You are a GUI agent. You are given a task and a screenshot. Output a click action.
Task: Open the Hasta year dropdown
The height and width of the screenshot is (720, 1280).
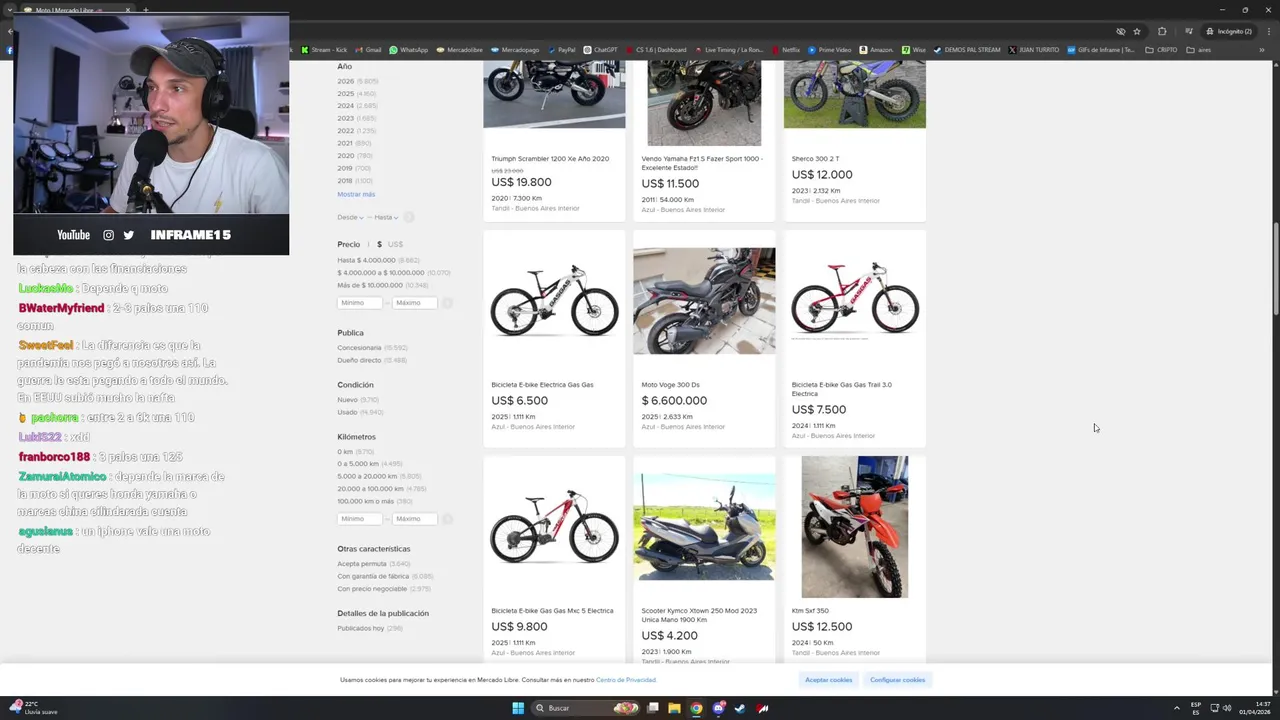(386, 217)
